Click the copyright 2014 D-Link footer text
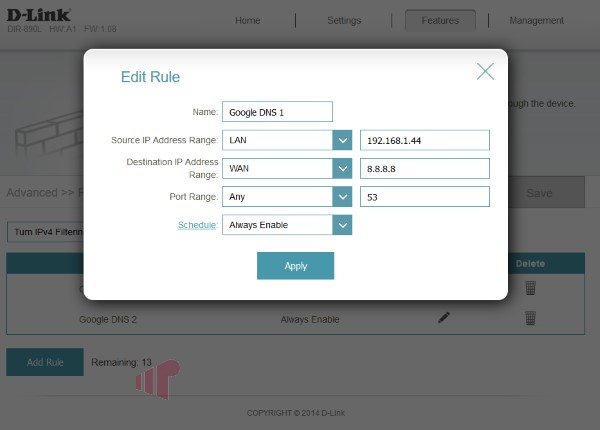Image resolution: width=600 pixels, height=430 pixels. [296, 413]
